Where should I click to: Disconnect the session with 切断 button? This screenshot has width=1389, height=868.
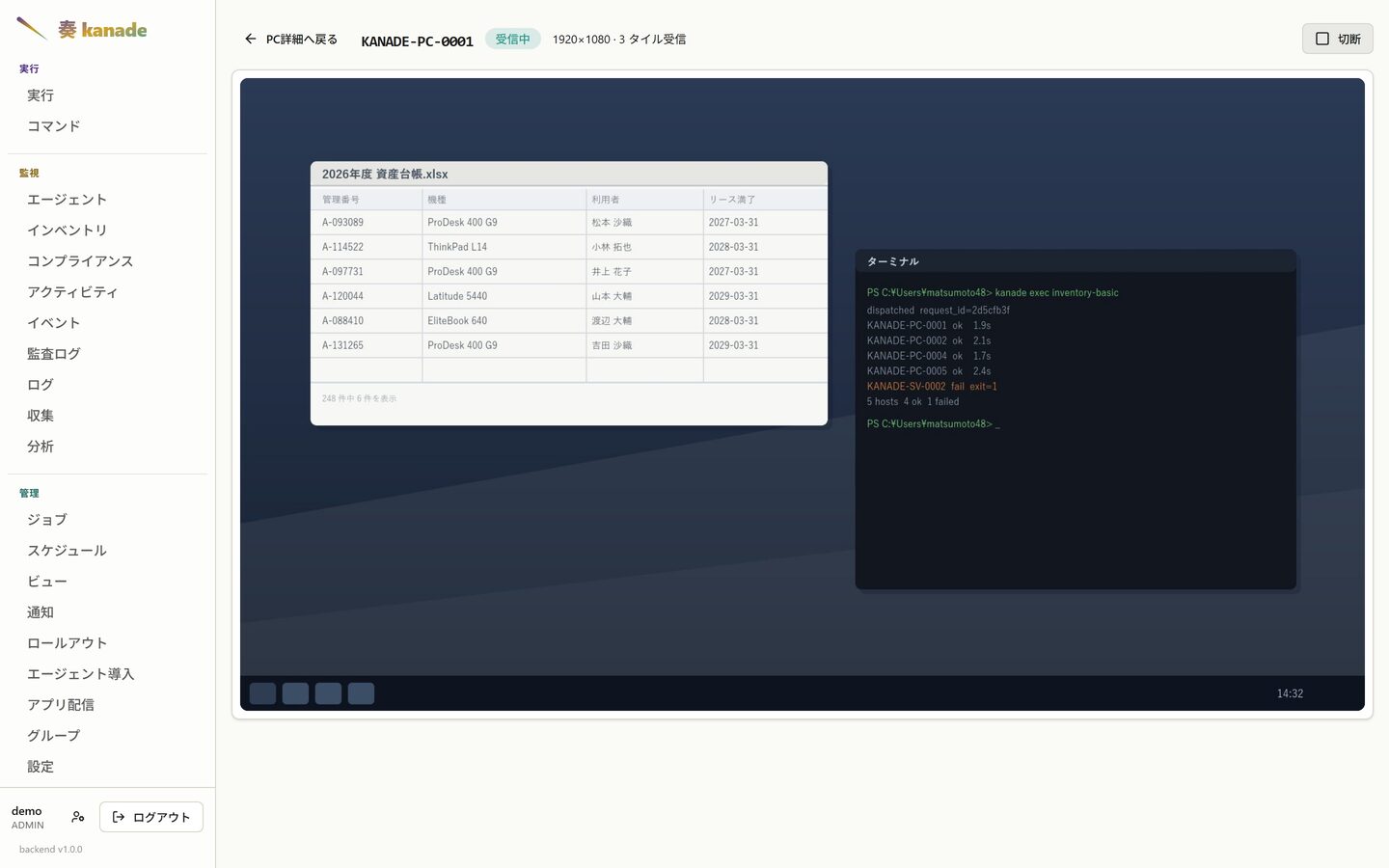[1337, 39]
